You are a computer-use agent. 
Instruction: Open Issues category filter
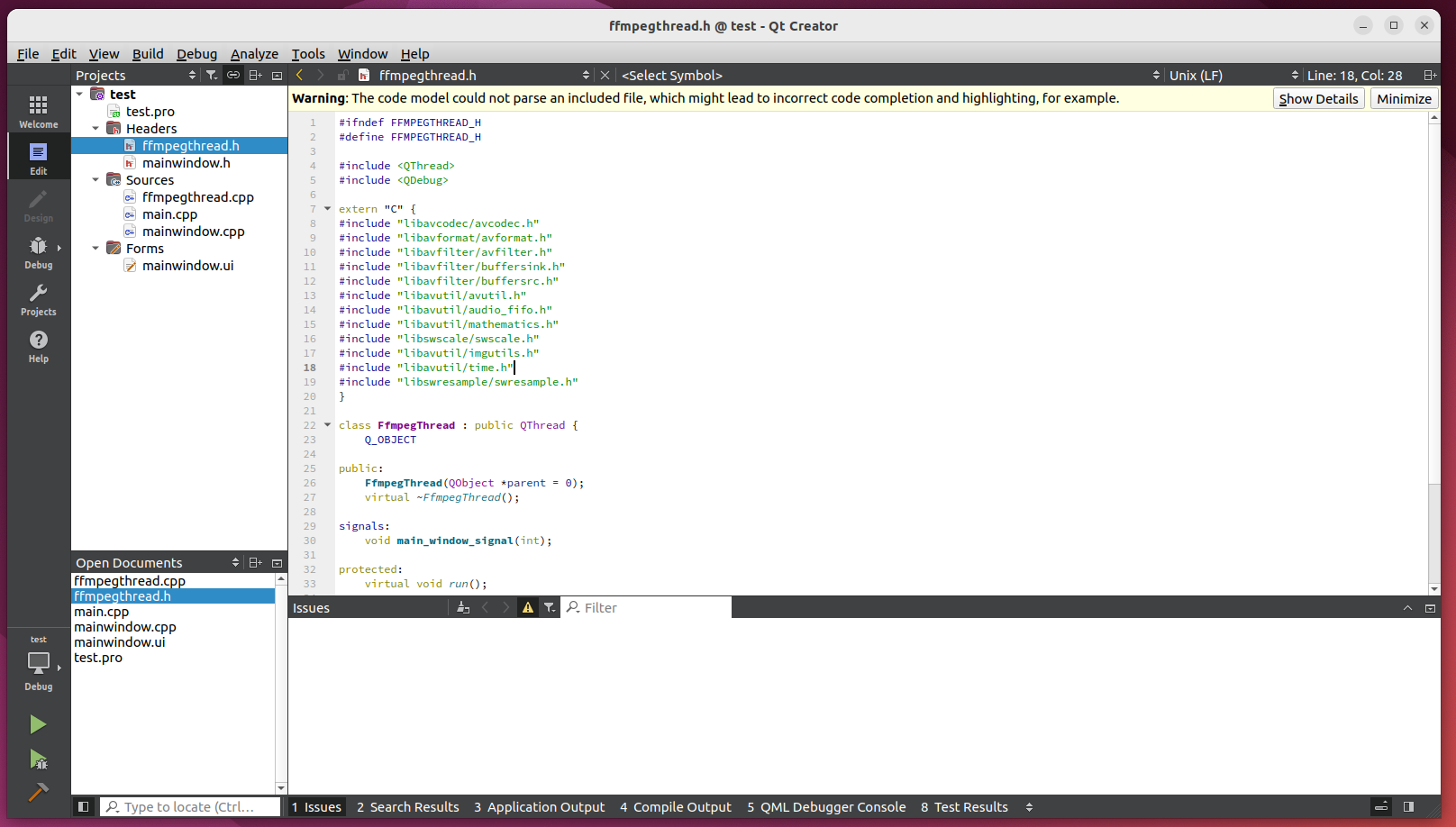(550, 608)
